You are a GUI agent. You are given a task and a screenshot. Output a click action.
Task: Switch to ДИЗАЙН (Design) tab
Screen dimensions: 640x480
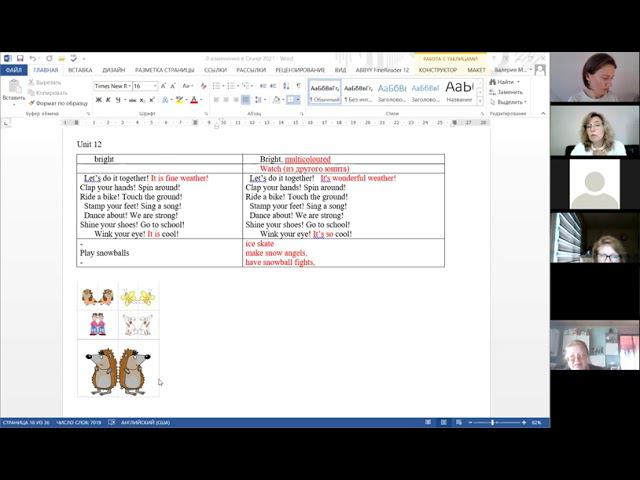pos(113,70)
